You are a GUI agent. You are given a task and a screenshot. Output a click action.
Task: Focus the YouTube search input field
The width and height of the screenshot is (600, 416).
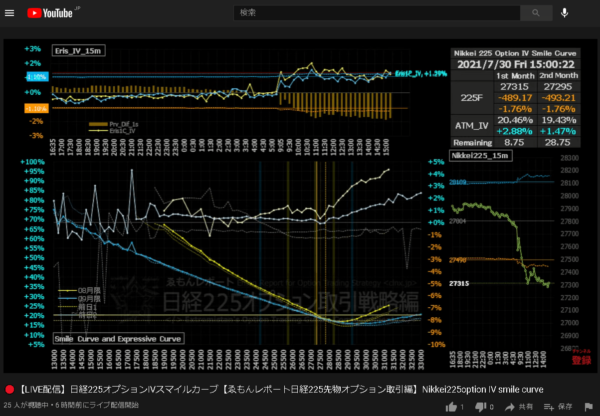click(x=377, y=13)
